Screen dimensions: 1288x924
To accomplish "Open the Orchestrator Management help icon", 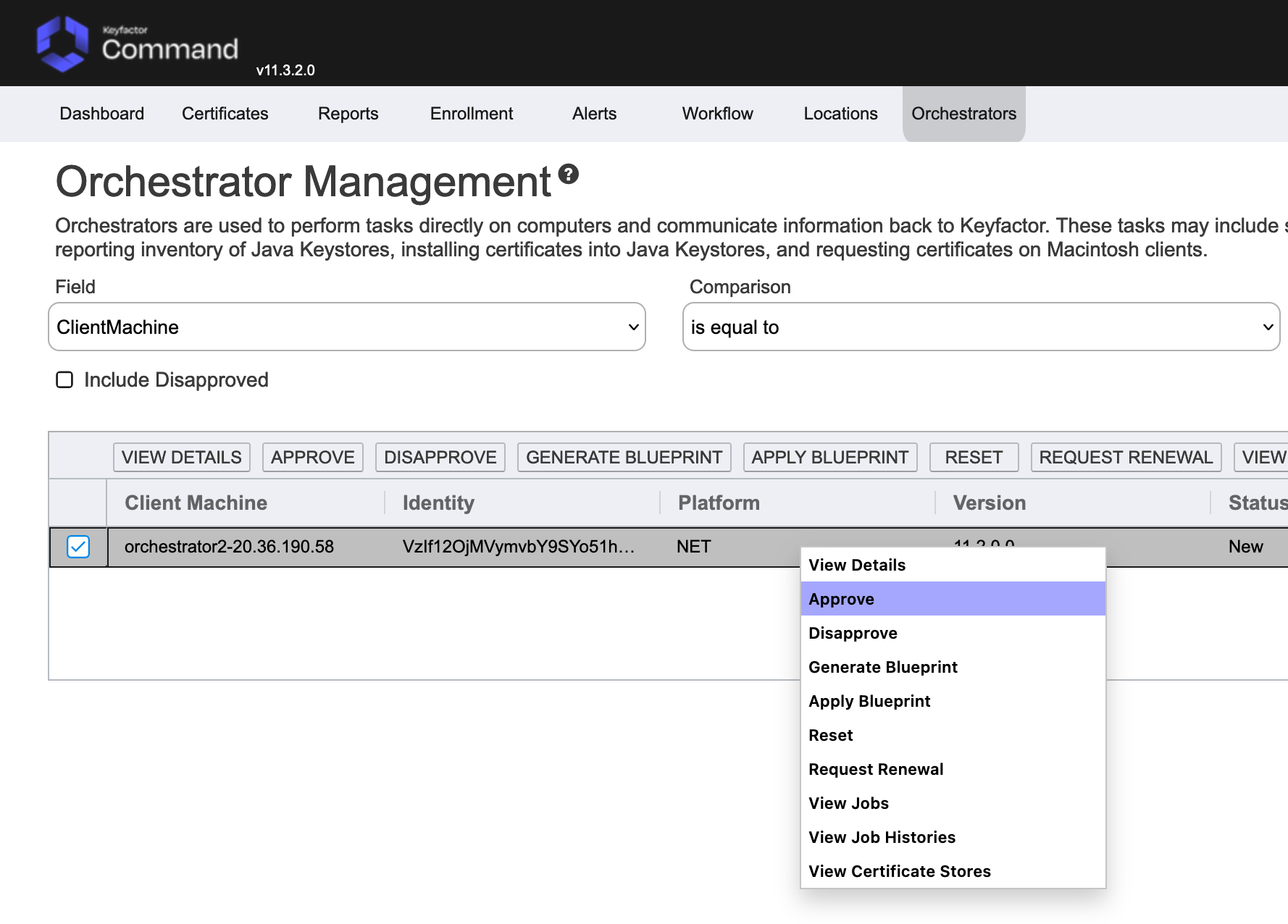I will coord(569,175).
